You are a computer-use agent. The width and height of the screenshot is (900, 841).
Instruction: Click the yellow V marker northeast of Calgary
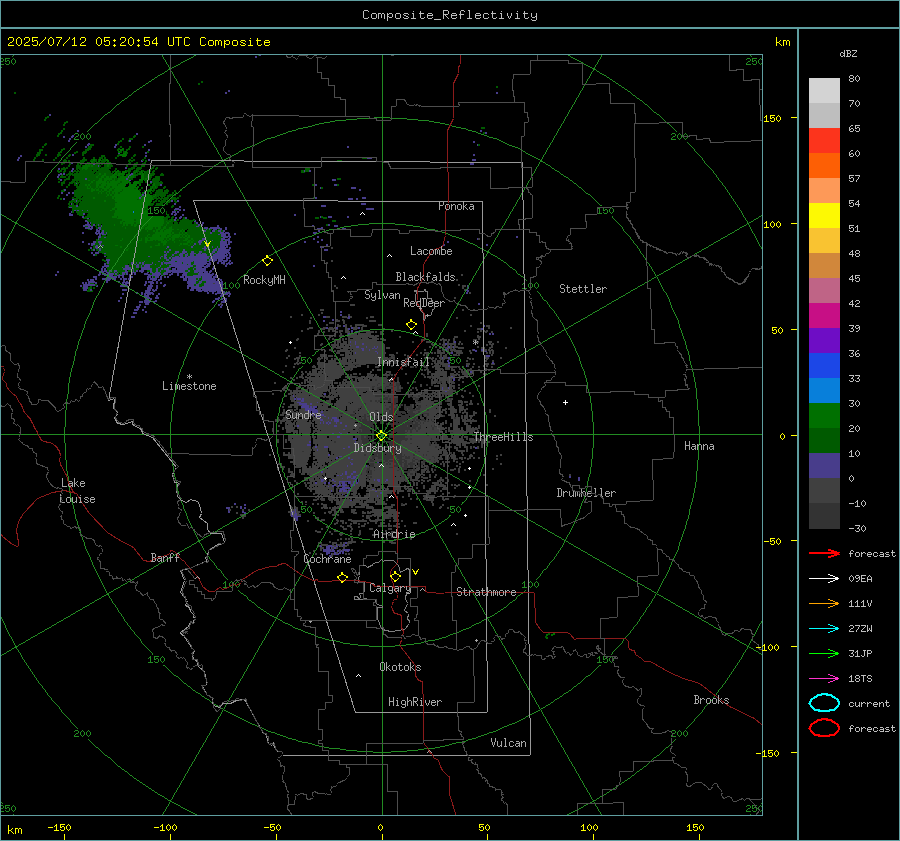[x=415, y=572]
